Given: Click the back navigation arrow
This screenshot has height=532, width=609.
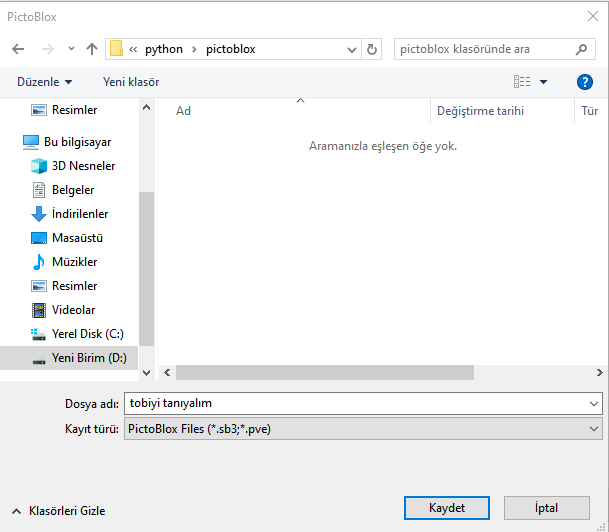Looking at the screenshot, I should (x=18, y=49).
